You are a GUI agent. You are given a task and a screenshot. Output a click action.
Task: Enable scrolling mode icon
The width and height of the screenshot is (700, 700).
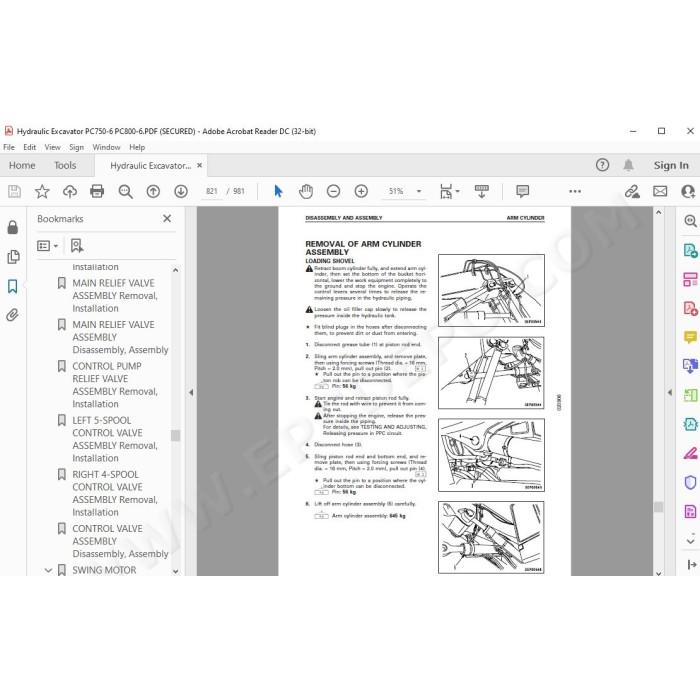coord(482,192)
